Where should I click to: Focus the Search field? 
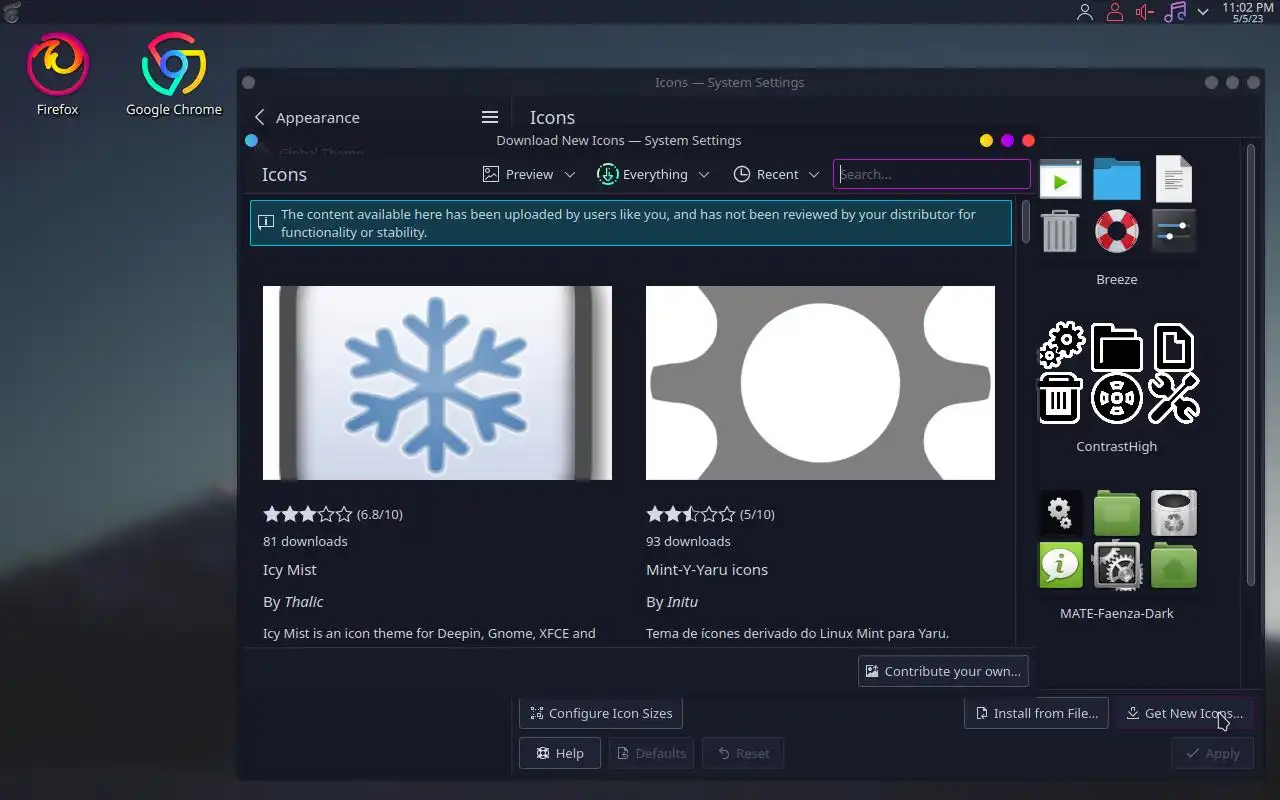pos(931,174)
